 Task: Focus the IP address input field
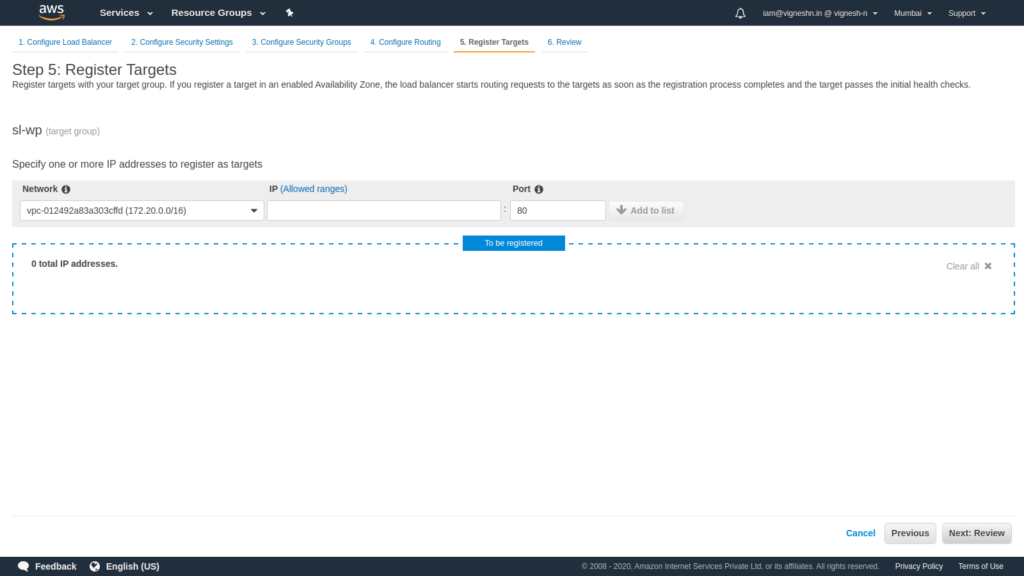pyautogui.click(x=384, y=210)
